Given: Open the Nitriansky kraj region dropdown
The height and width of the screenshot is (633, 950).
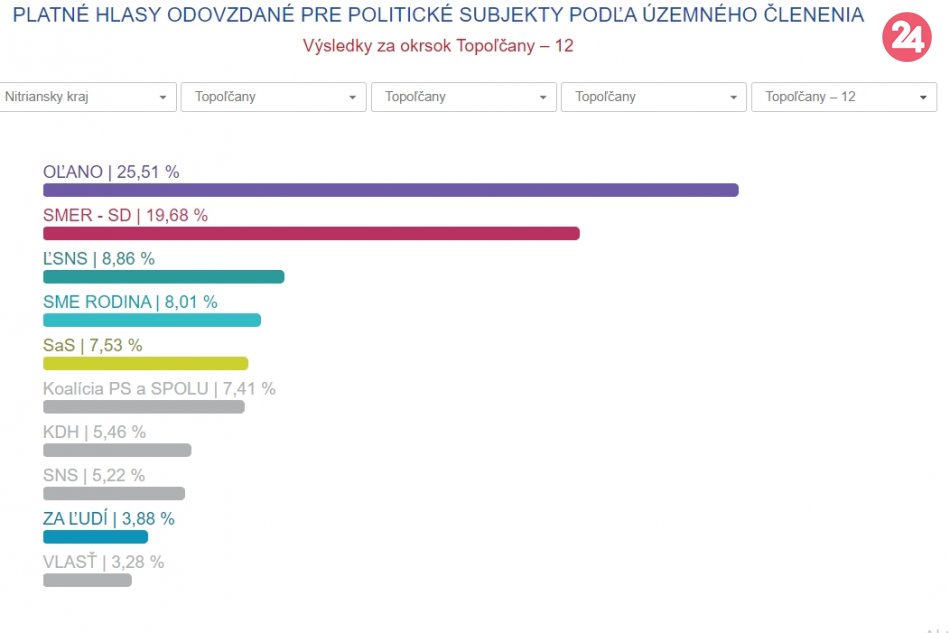Looking at the screenshot, I should click(87, 97).
